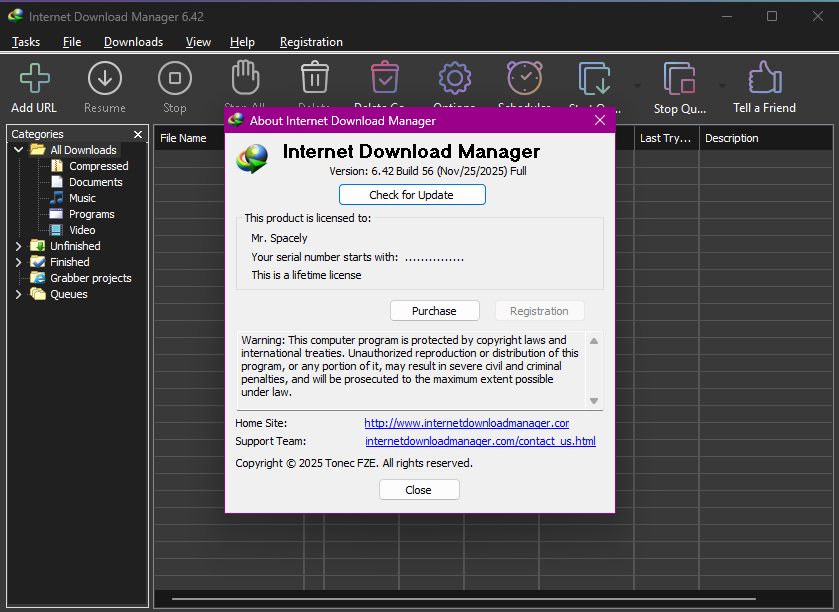Expand the Unfinished category
This screenshot has width=839, height=612.
18,246
